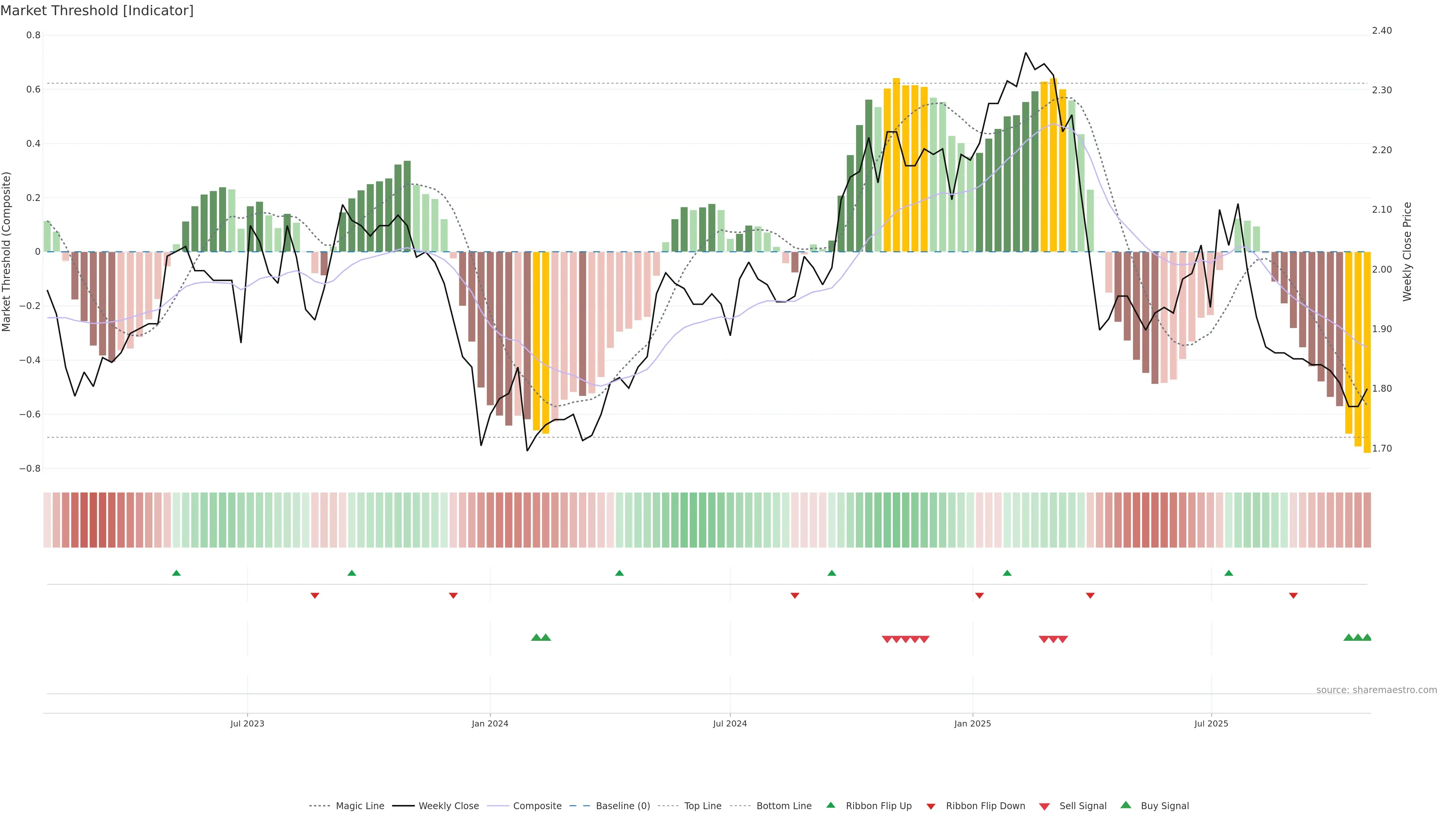
Task: Toggle Top Line legend entry
Action: pos(703,806)
